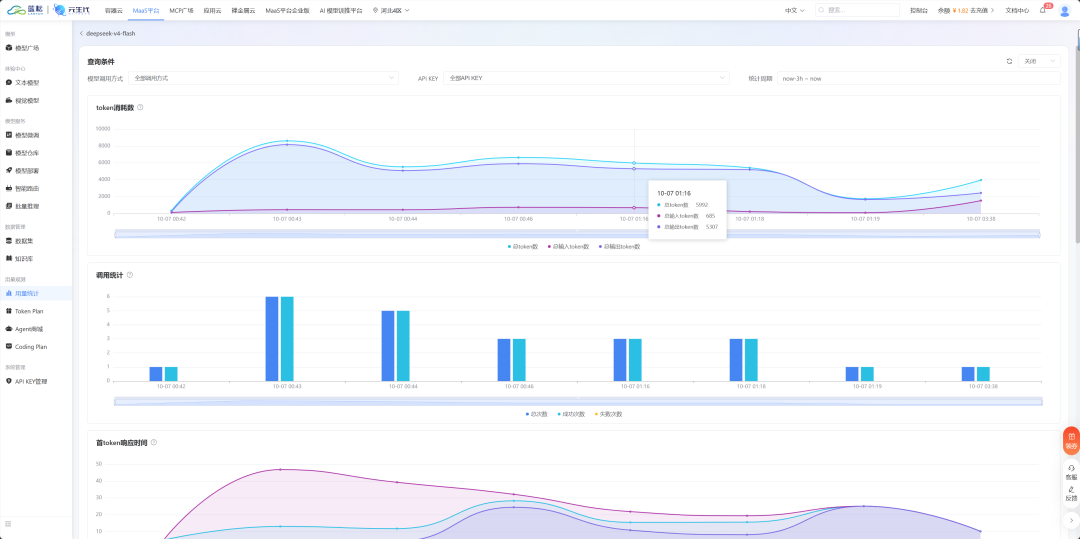Viewport: 1080px width, 539px height.
Task: Open the 关闭 auto-refresh dropdown
Action: point(1039,61)
